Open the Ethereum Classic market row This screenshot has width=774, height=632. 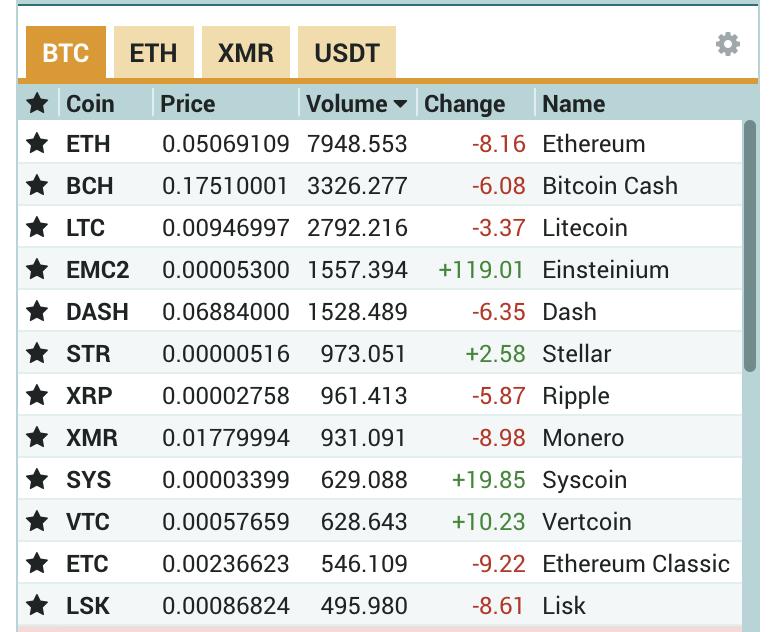pos(380,564)
